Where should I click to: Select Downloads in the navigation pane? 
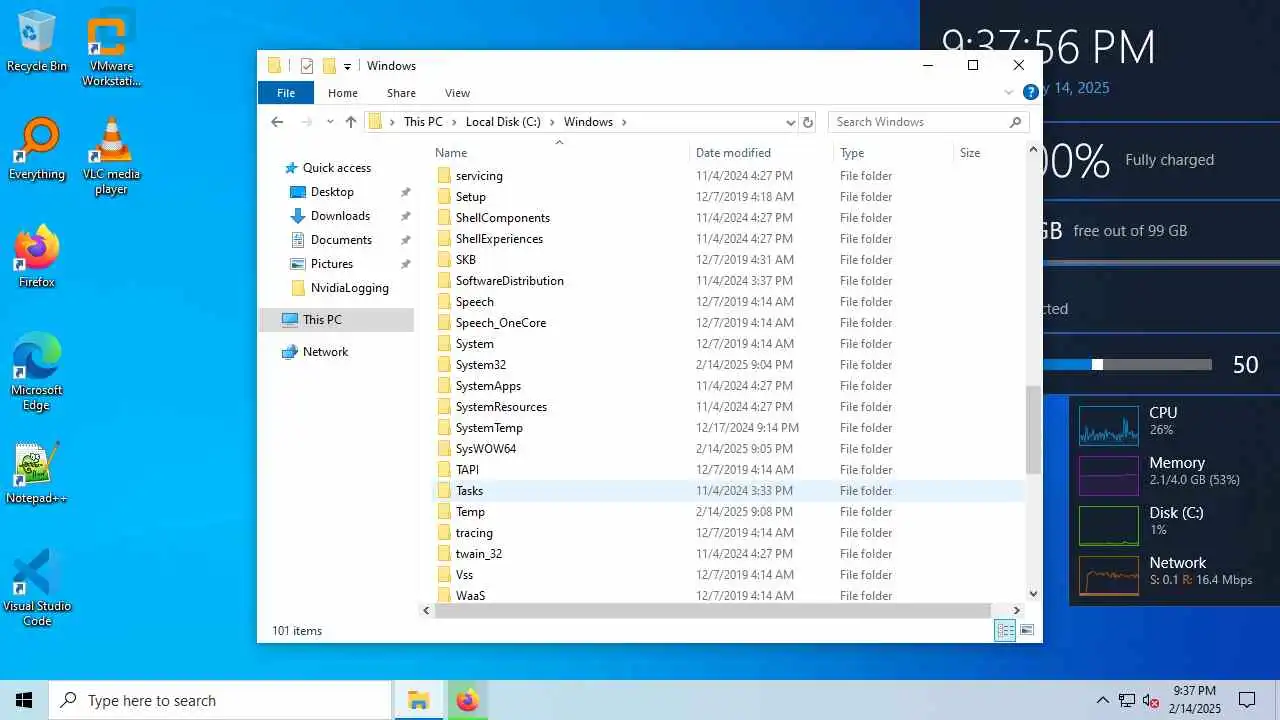[340, 216]
